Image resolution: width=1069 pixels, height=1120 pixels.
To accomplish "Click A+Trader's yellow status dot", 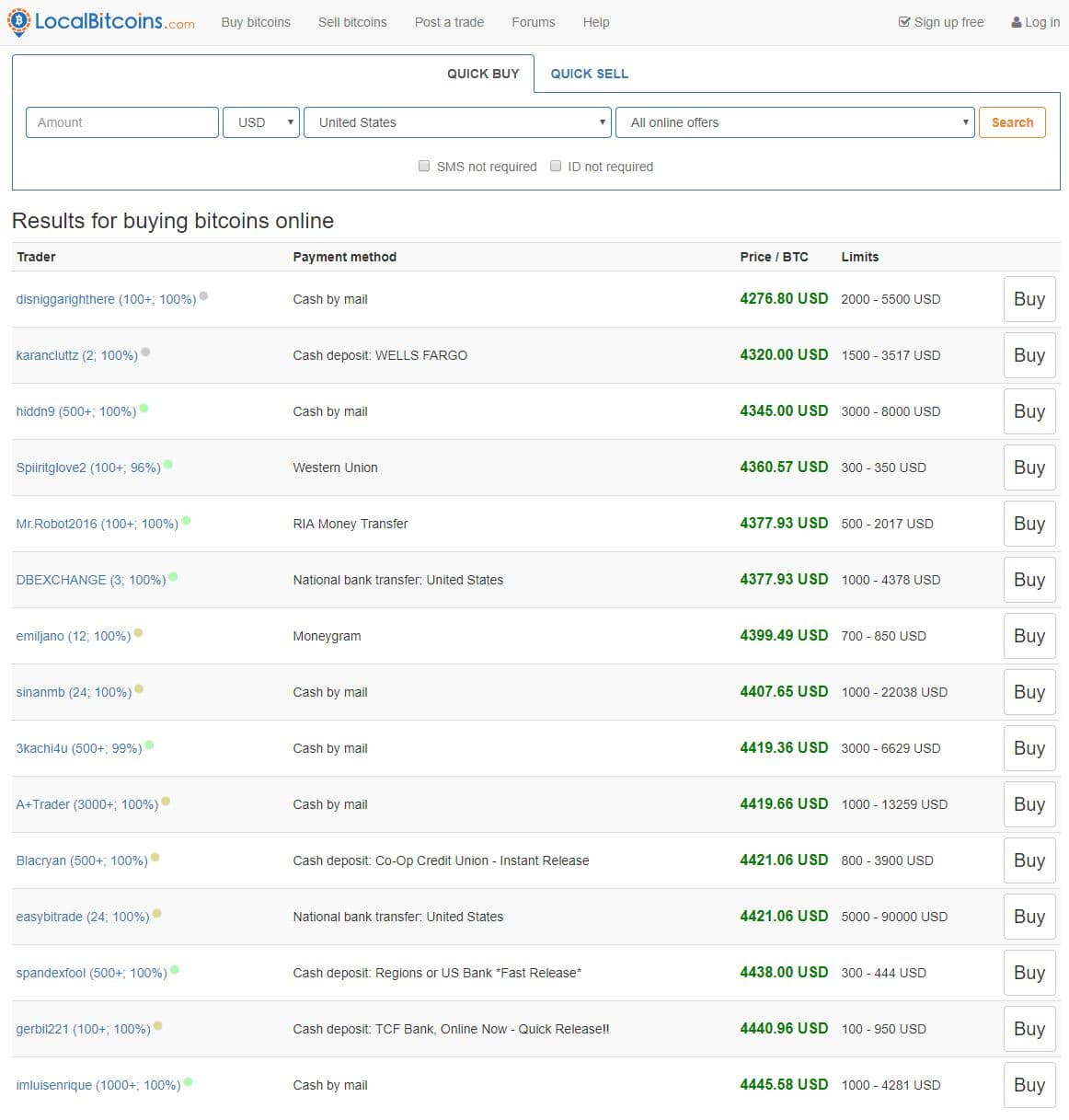I will pyautogui.click(x=166, y=801).
